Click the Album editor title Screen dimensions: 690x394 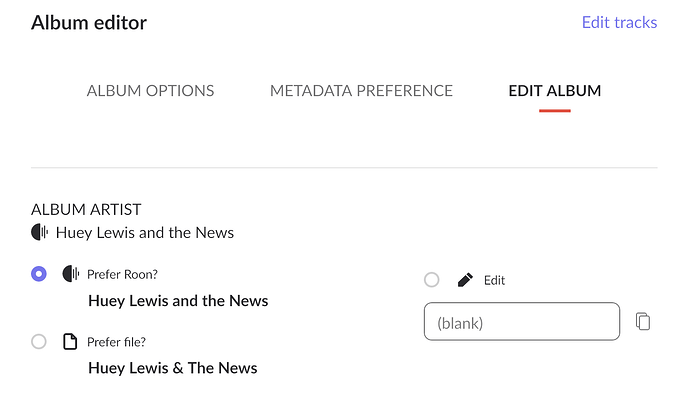(x=89, y=23)
